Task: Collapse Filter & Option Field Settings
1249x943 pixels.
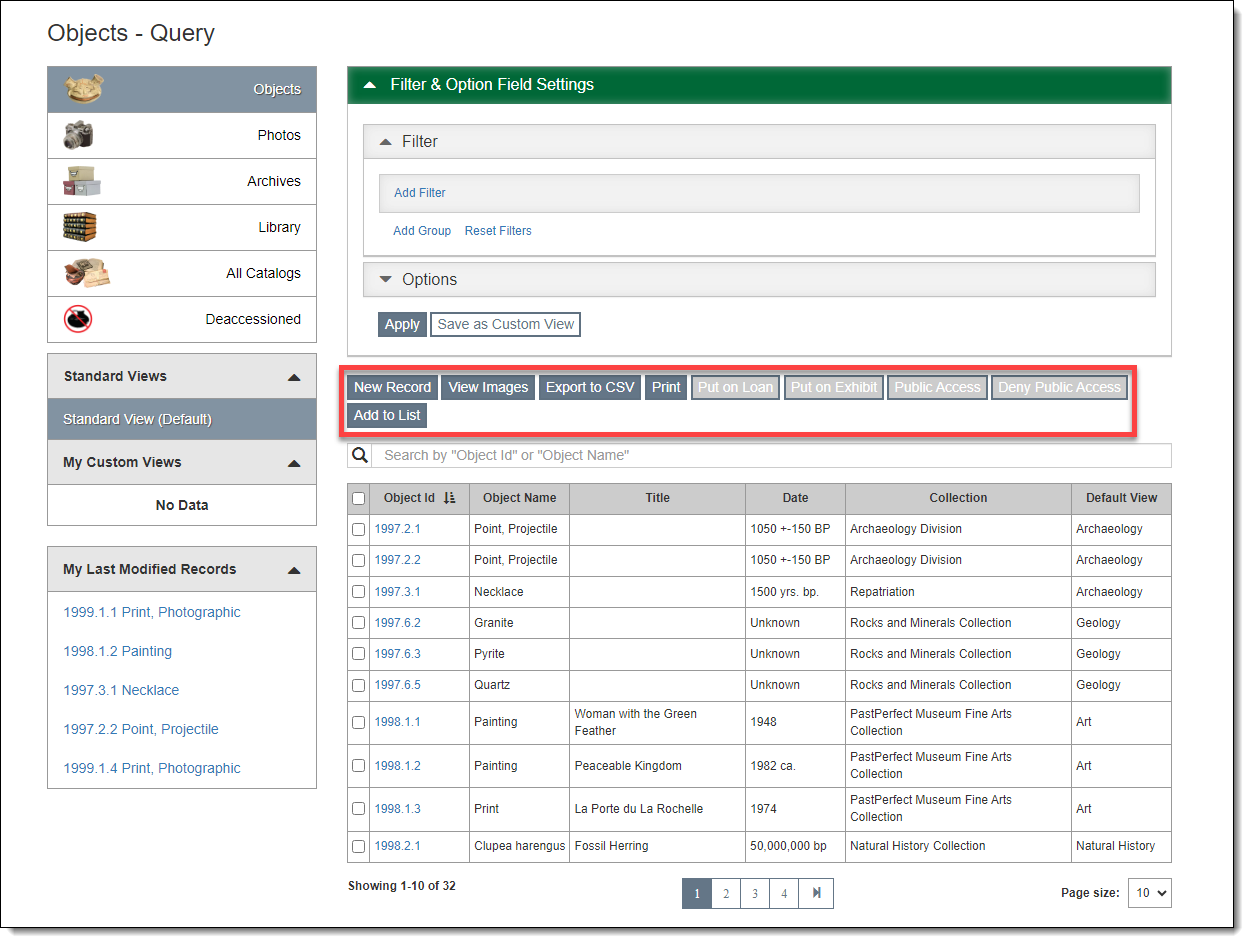Action: point(759,85)
